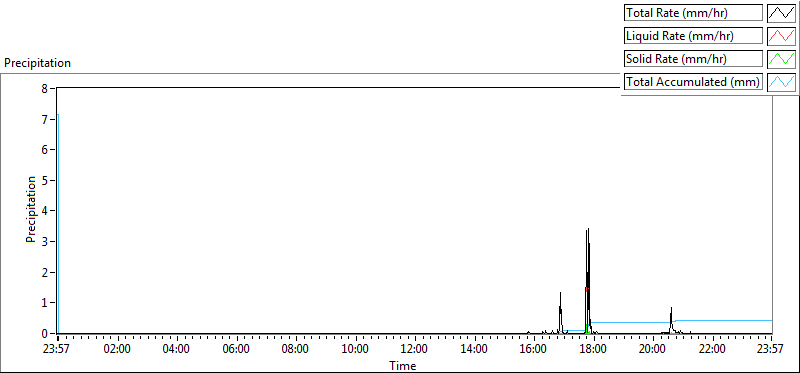The image size is (800, 373).
Task: Click the Total Accumulated blue line icon
Action: [x=782, y=82]
